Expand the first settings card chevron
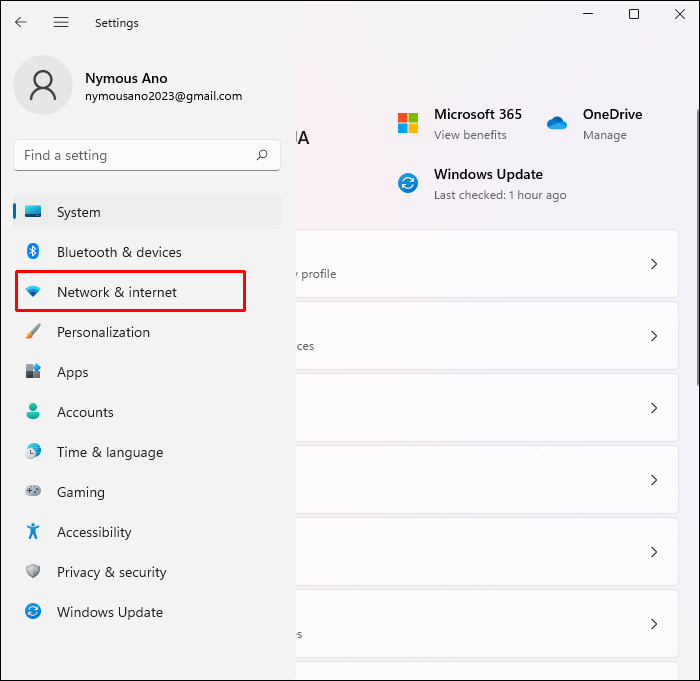This screenshot has width=700, height=681. pyautogui.click(x=654, y=264)
